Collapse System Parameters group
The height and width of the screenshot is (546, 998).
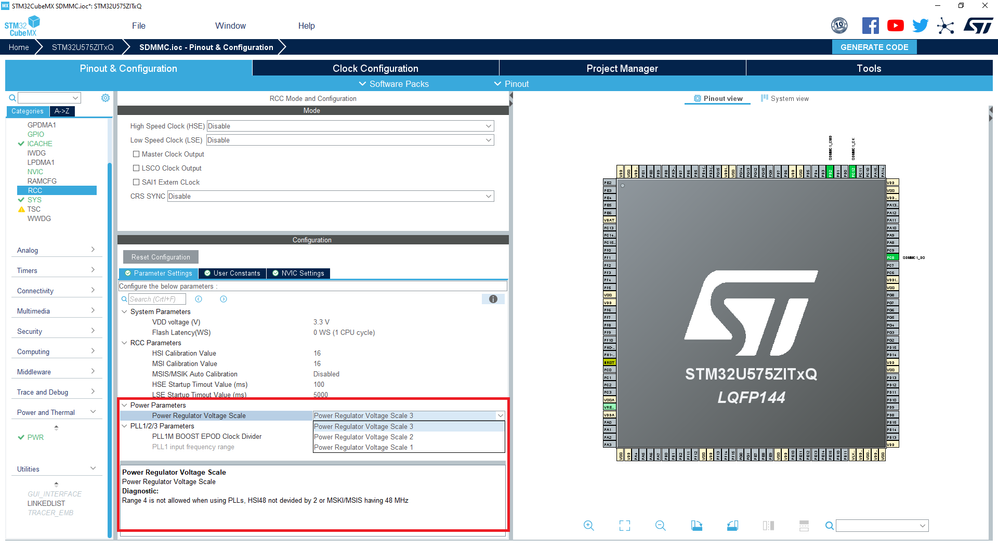click(125, 312)
